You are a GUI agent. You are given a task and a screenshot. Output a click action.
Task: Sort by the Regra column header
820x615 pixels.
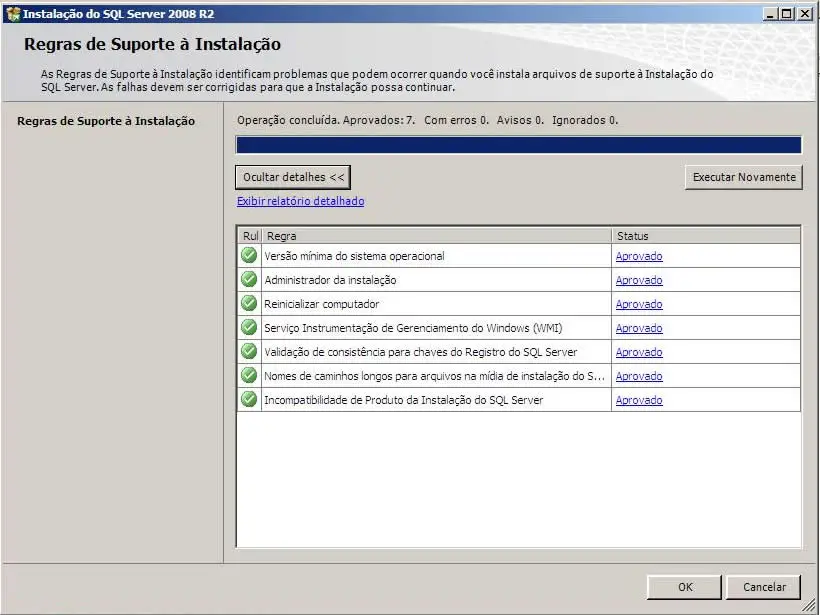(x=436, y=236)
